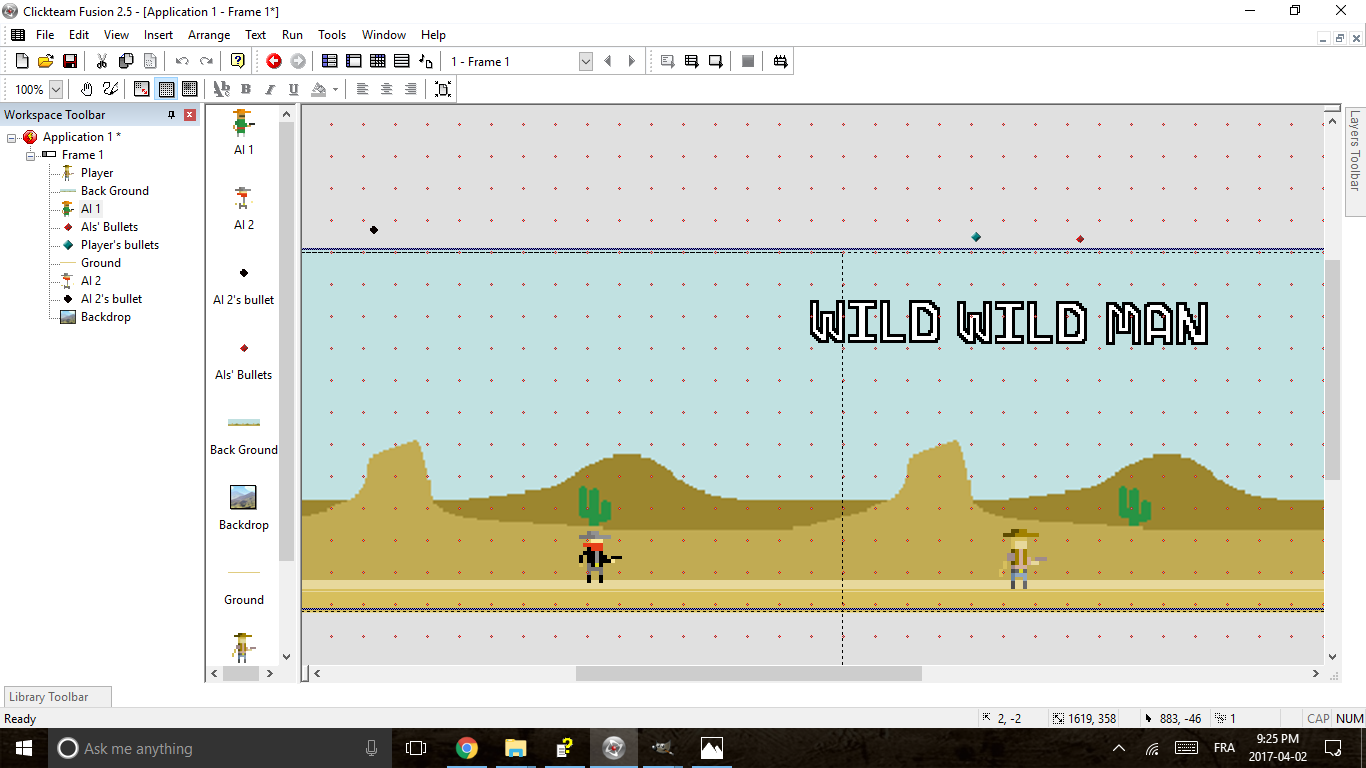Collapse the Frame 1 tree node
The image size is (1366, 768).
coord(30,155)
